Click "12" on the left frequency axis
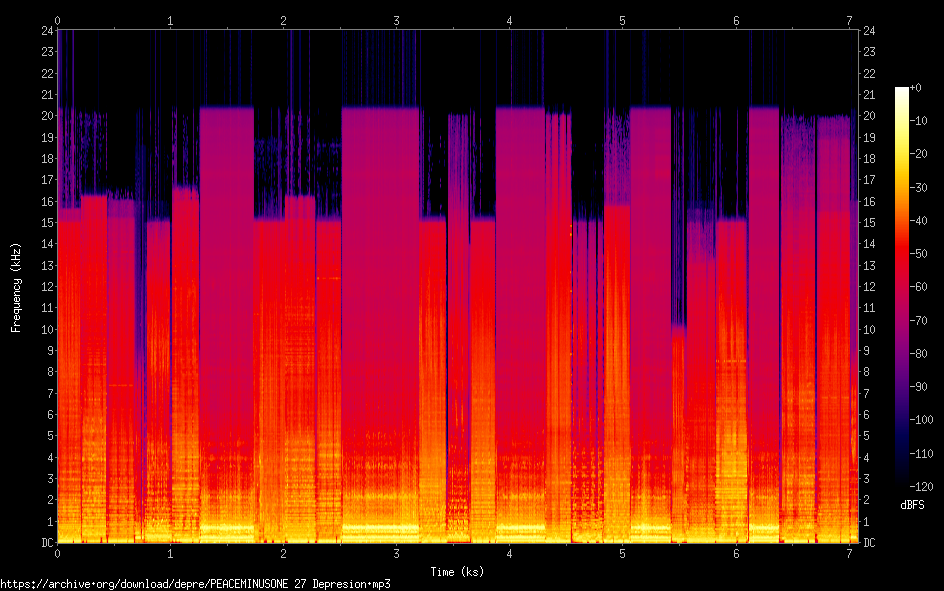The height and width of the screenshot is (591, 944). click(48, 286)
